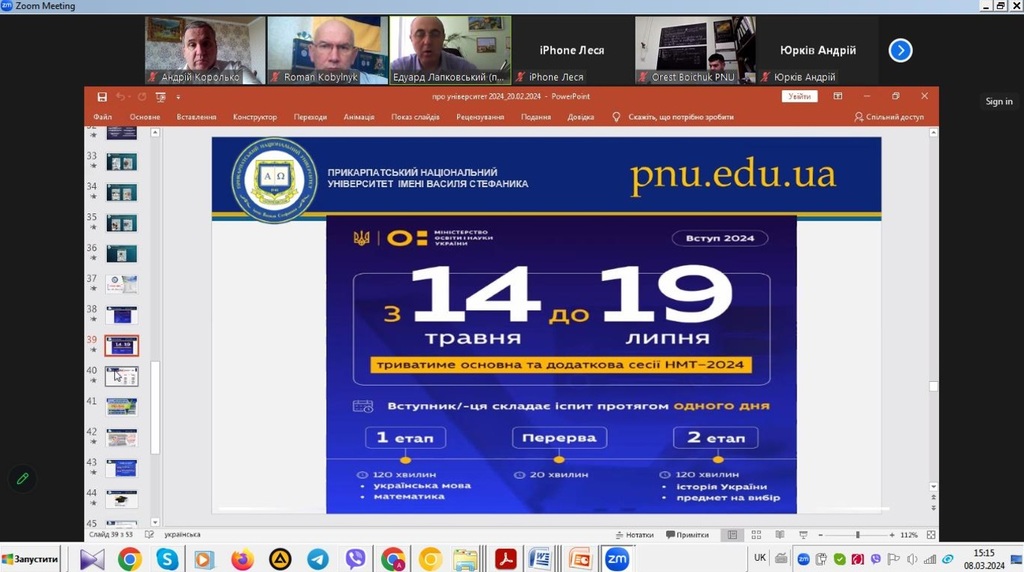Click the Увійти sign-in button

799,96
